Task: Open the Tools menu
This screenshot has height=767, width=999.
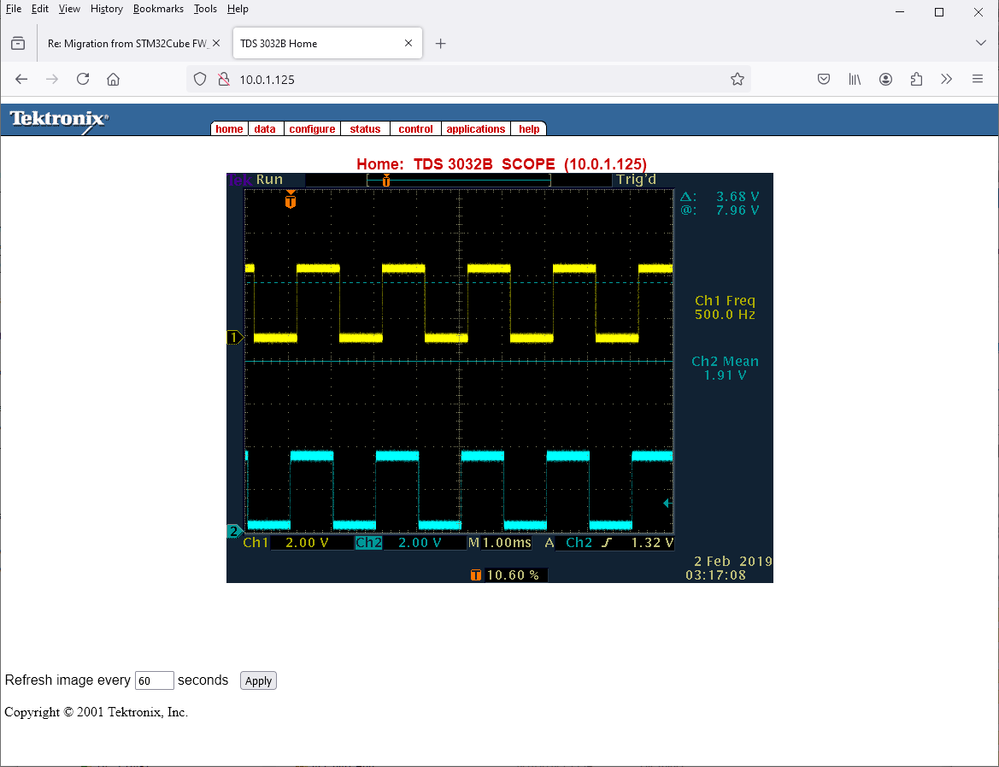Action: (x=205, y=9)
